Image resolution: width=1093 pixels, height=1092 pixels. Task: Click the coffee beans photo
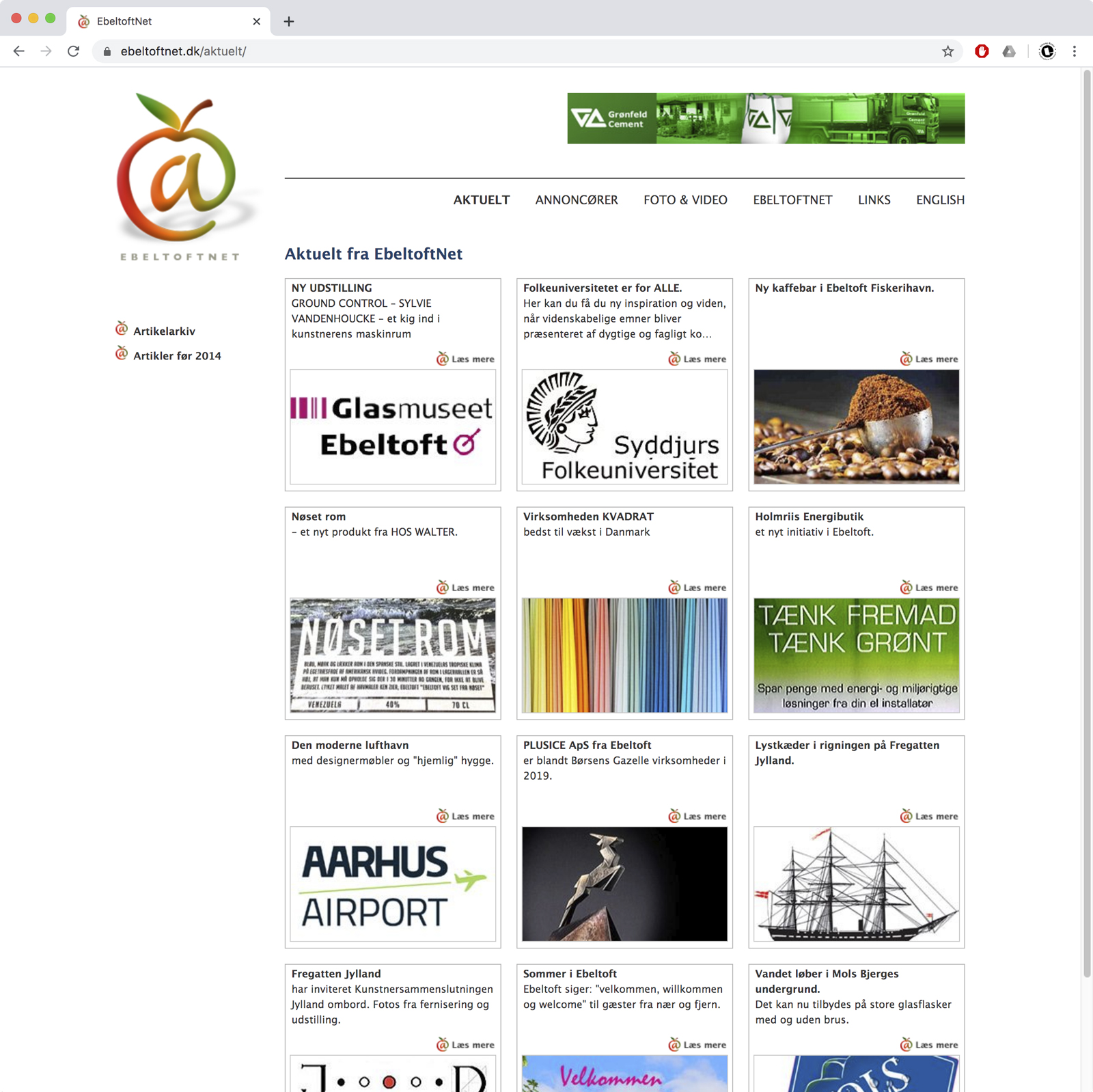[857, 427]
